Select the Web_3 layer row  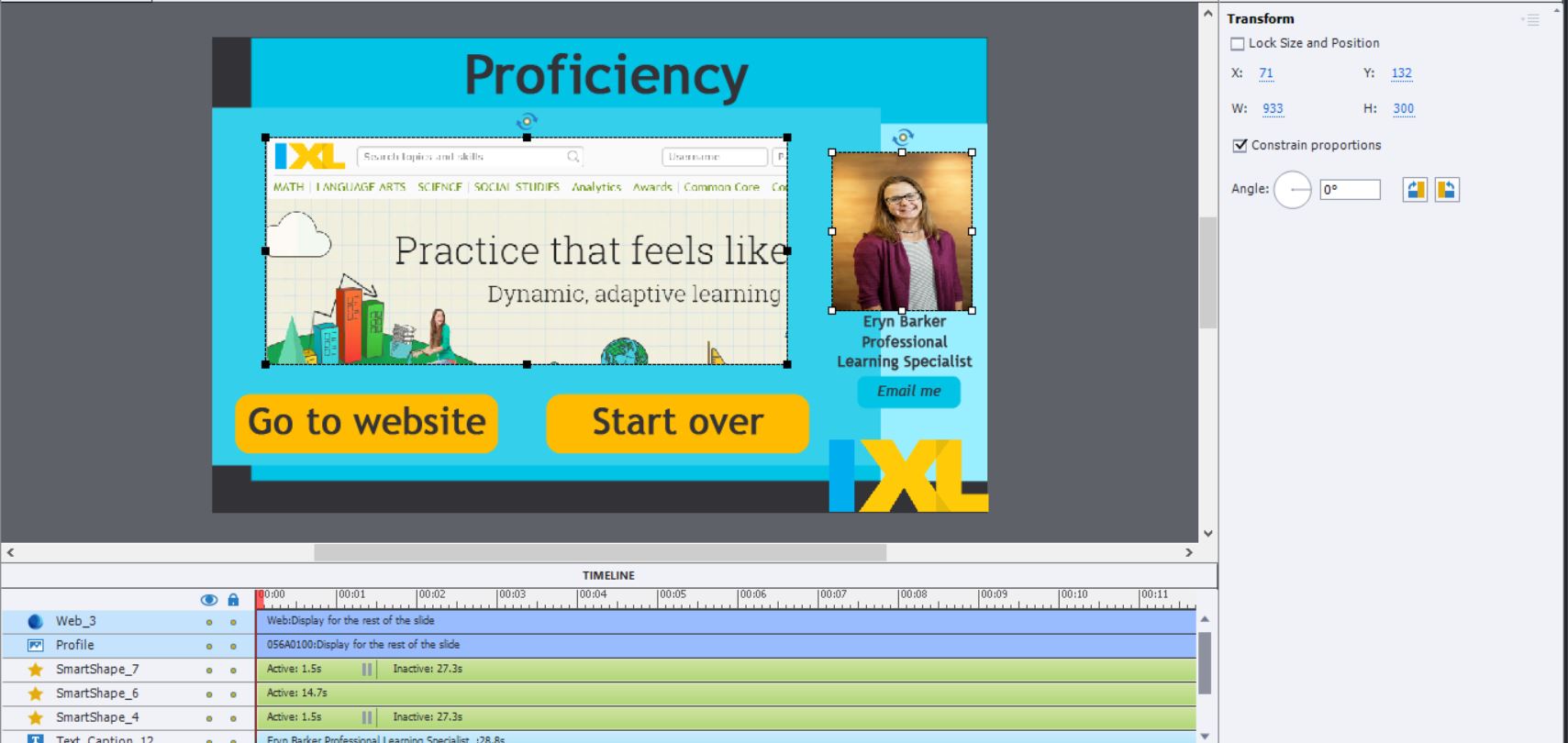(x=128, y=621)
